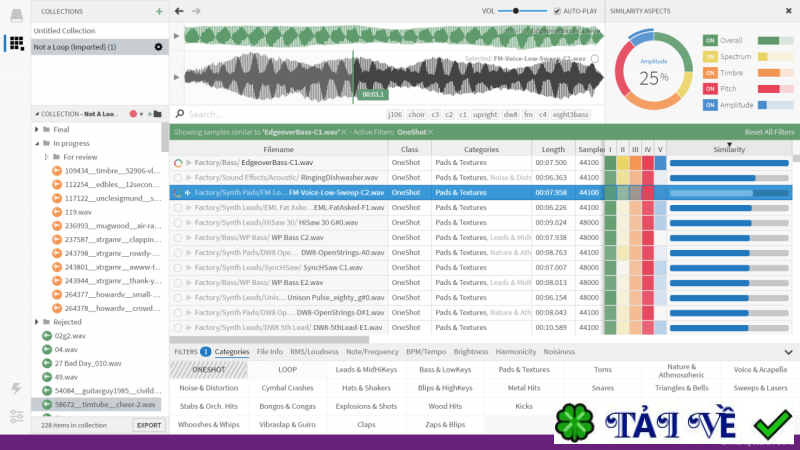Click the lightning bolt icon in sidebar
The height and width of the screenshot is (450, 800).
[x=15, y=388]
